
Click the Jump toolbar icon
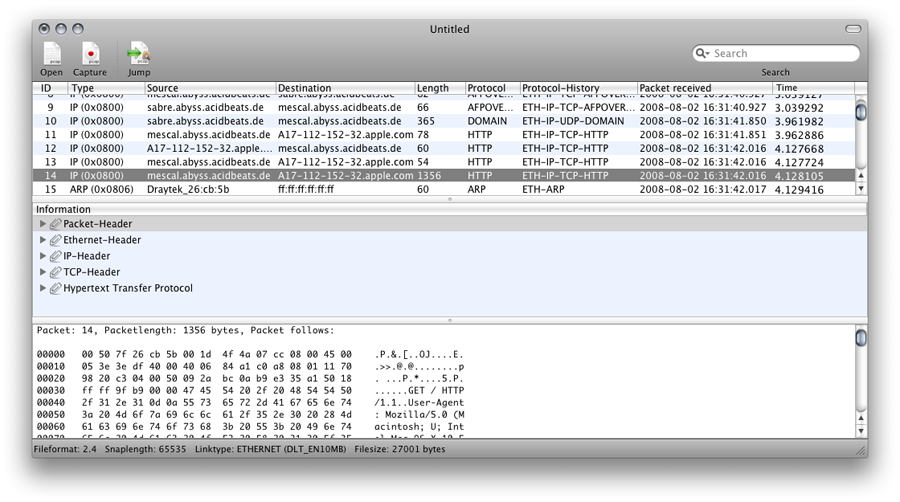(x=139, y=54)
